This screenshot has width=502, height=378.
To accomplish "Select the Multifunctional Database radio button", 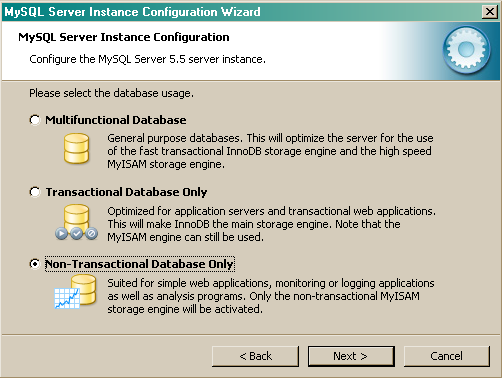I will click(35, 120).
